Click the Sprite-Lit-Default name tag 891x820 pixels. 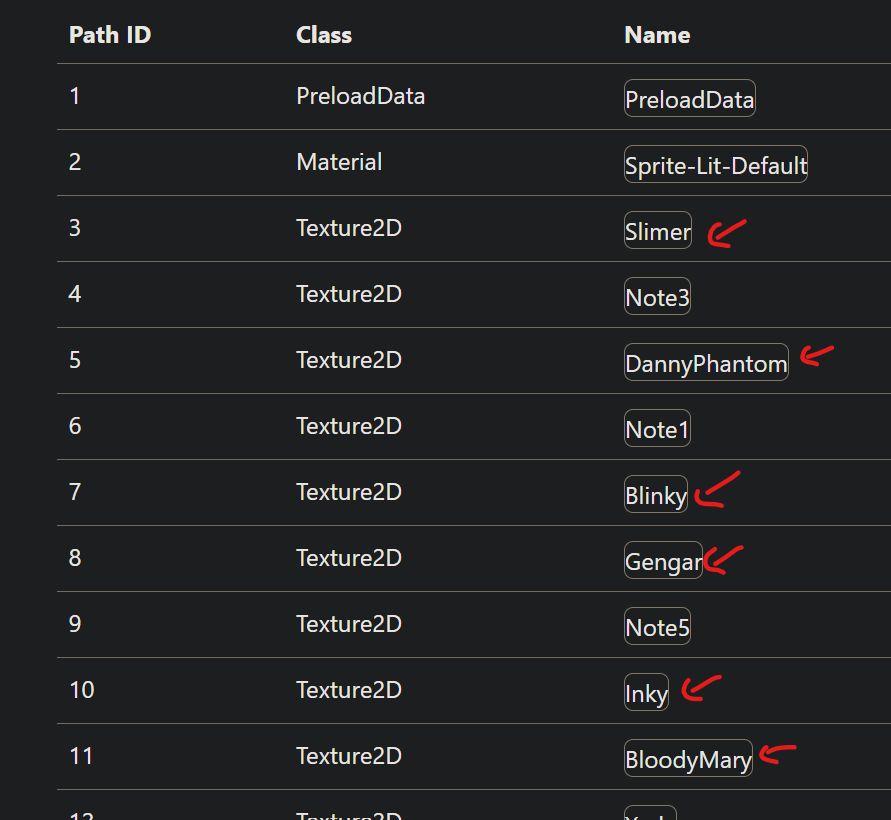715,165
